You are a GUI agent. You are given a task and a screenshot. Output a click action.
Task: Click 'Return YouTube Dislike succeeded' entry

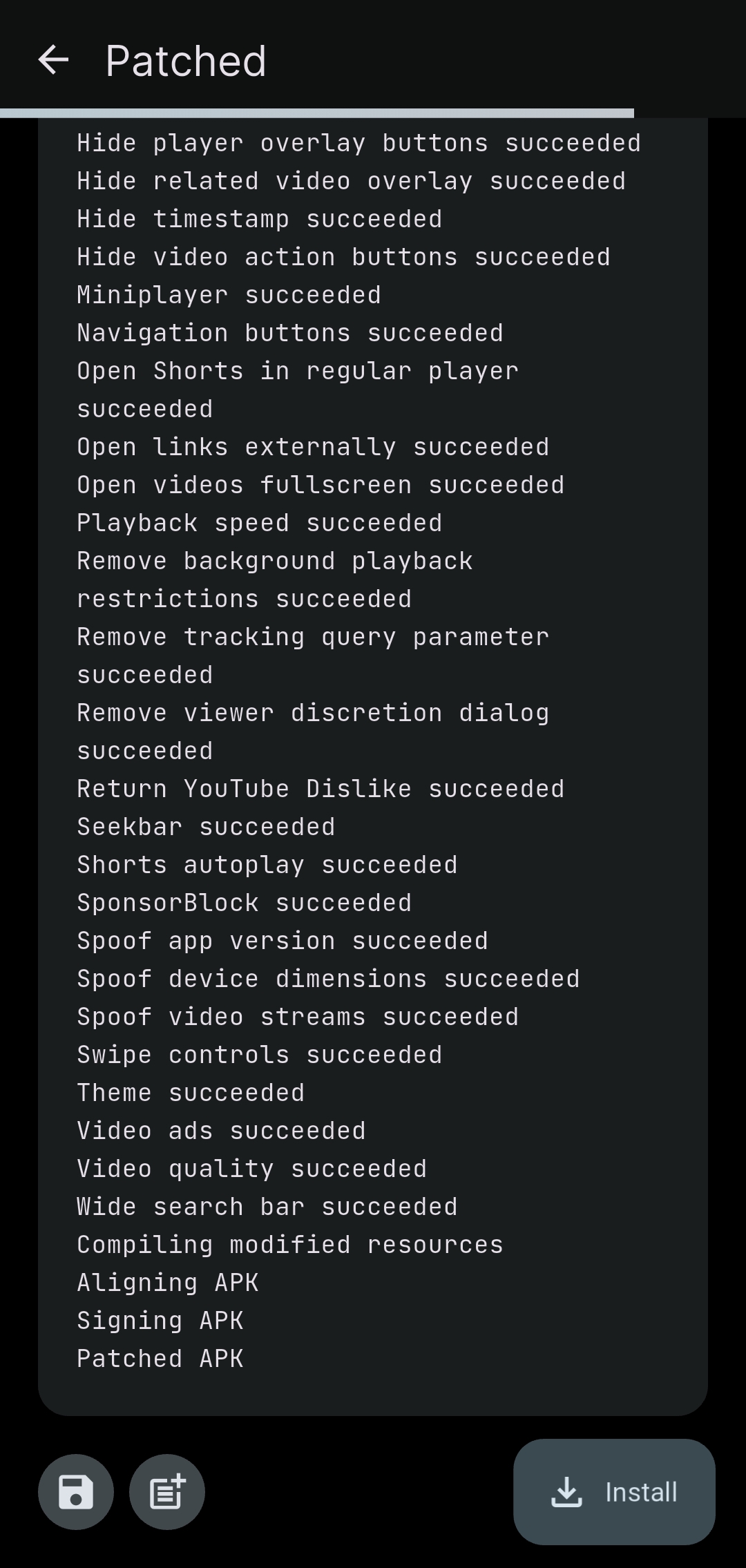(x=321, y=789)
